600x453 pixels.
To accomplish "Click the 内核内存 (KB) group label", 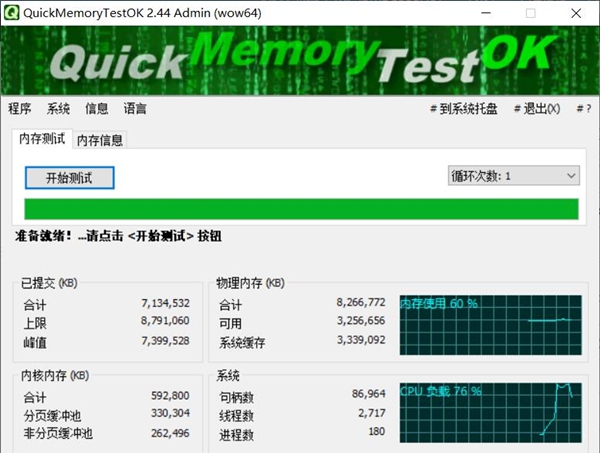I will (x=55, y=375).
